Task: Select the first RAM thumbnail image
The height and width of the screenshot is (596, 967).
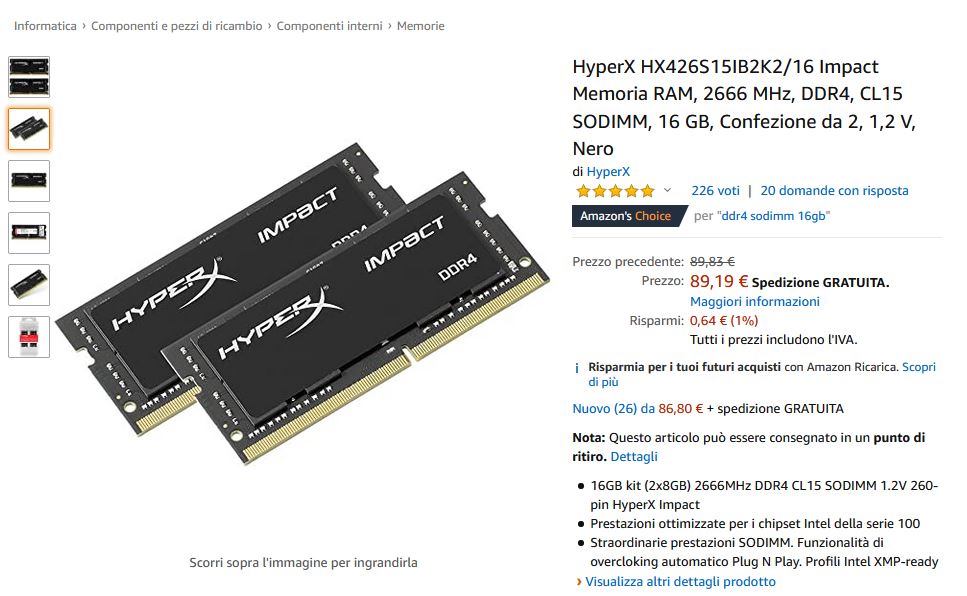Action: tap(29, 77)
